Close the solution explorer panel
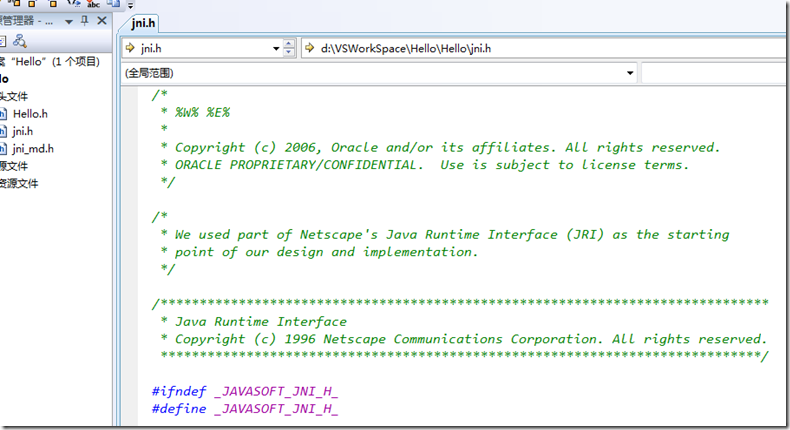Viewport: 790px width, 430px height. pos(102,21)
